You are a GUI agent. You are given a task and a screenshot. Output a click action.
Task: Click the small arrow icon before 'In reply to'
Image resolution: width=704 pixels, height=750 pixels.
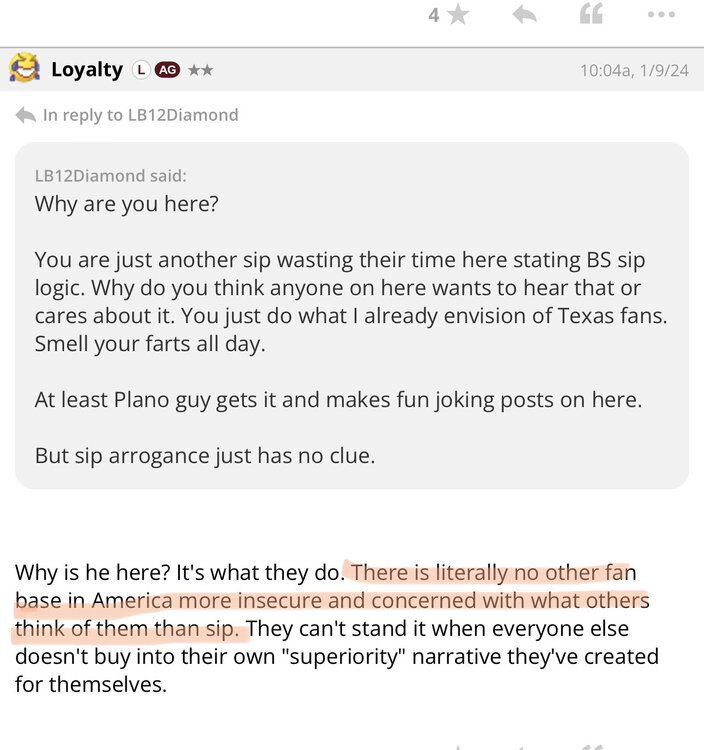[25, 115]
